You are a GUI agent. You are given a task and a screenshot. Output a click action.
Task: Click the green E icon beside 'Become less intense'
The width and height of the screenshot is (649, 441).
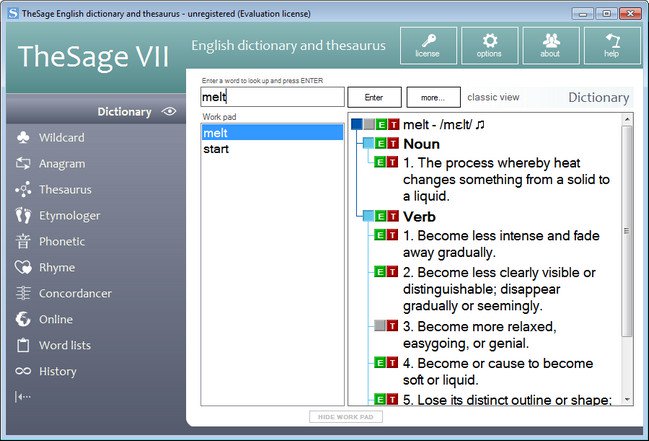380,235
